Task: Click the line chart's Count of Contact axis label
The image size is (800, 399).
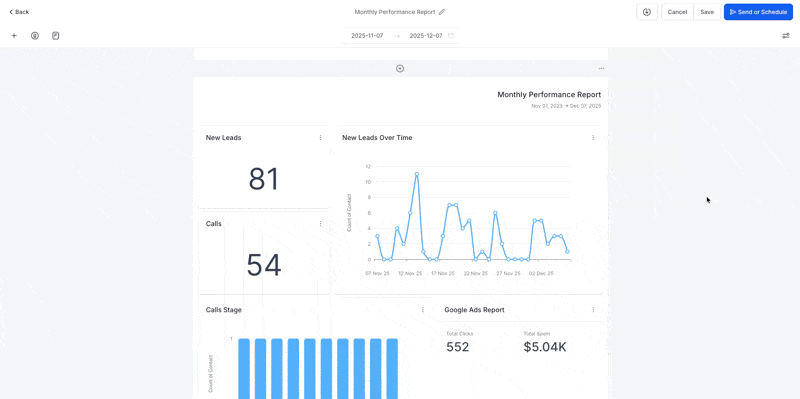Action: [x=349, y=213]
